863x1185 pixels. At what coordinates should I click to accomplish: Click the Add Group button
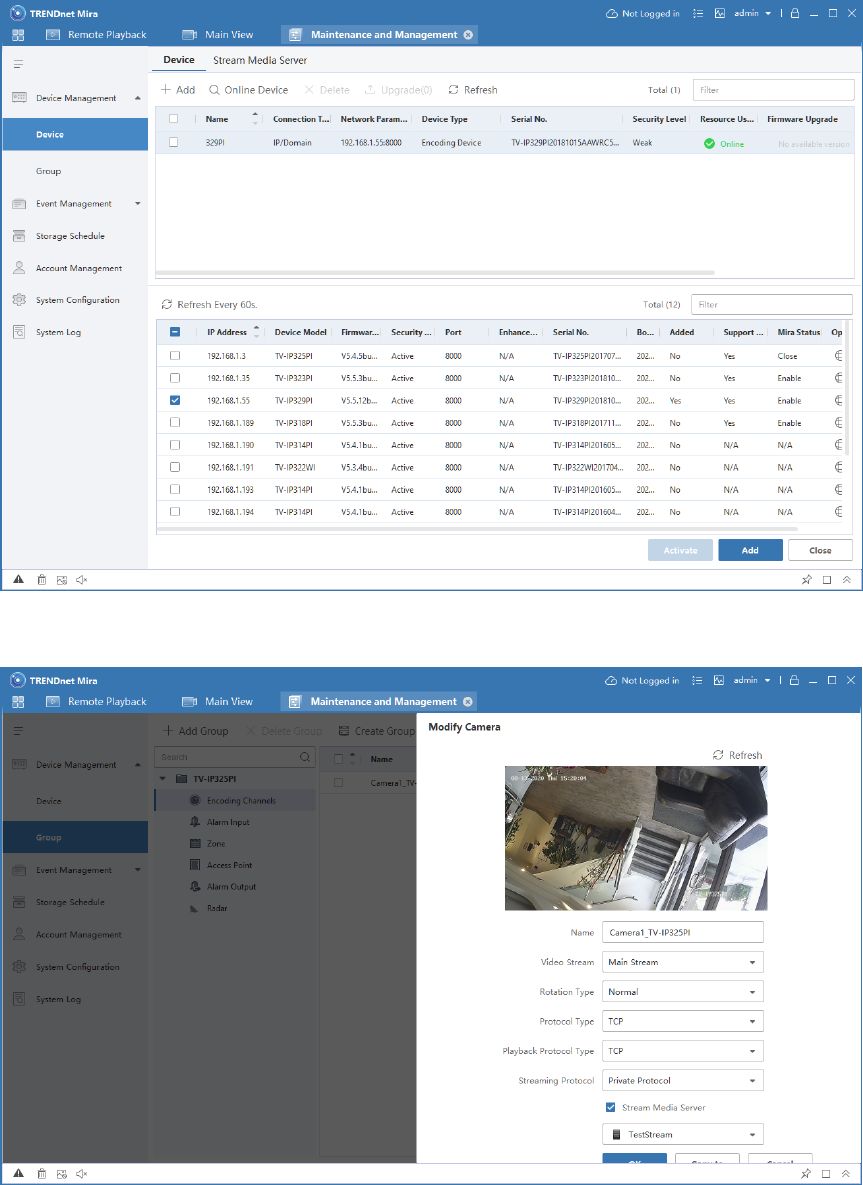[x=195, y=731]
